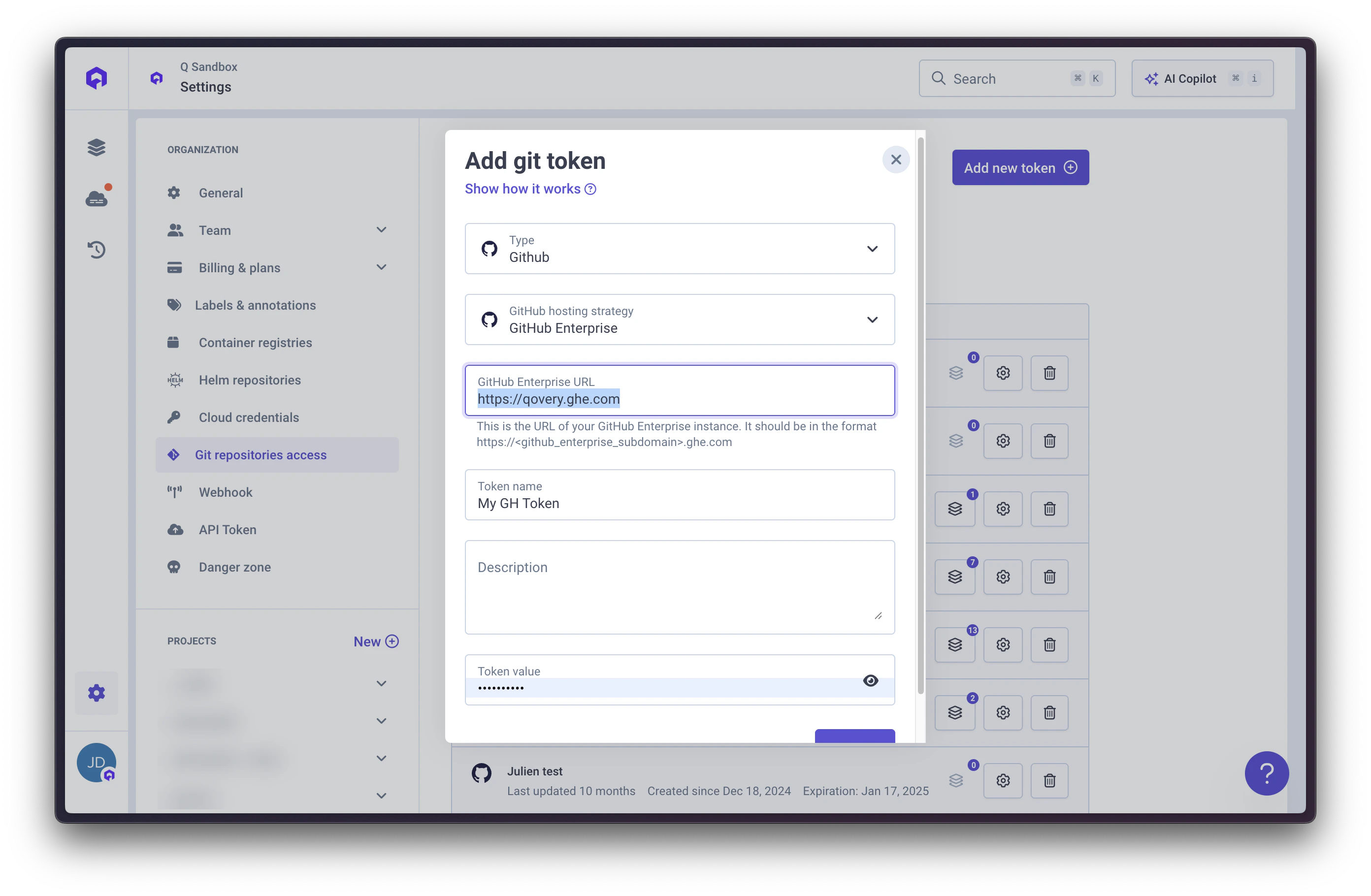Open the clusters icon in the left sidebar
Viewport: 1371px width, 896px height.
(96, 197)
